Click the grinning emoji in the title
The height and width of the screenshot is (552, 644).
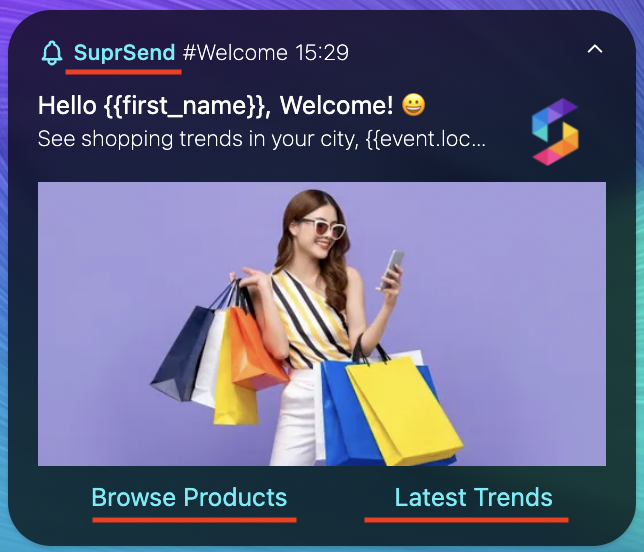tap(414, 105)
